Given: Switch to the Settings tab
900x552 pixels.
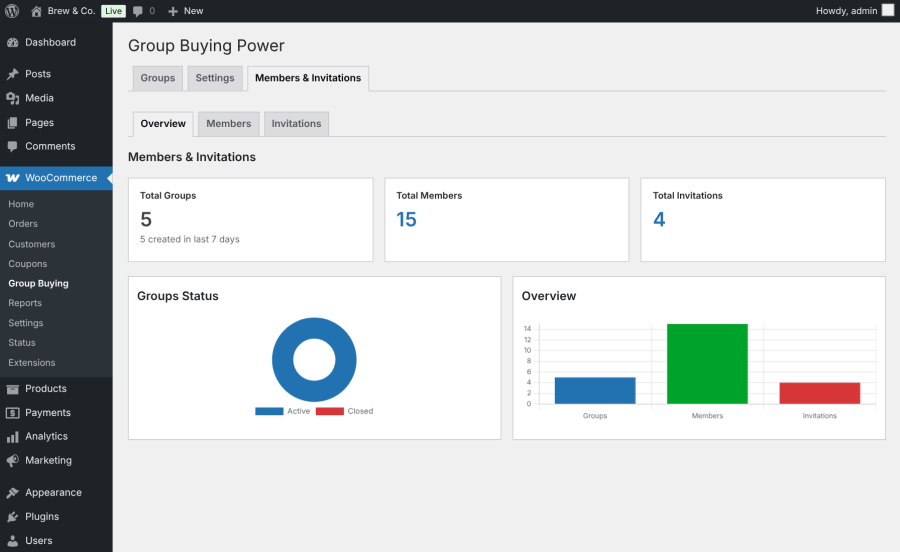Looking at the screenshot, I should [x=215, y=78].
